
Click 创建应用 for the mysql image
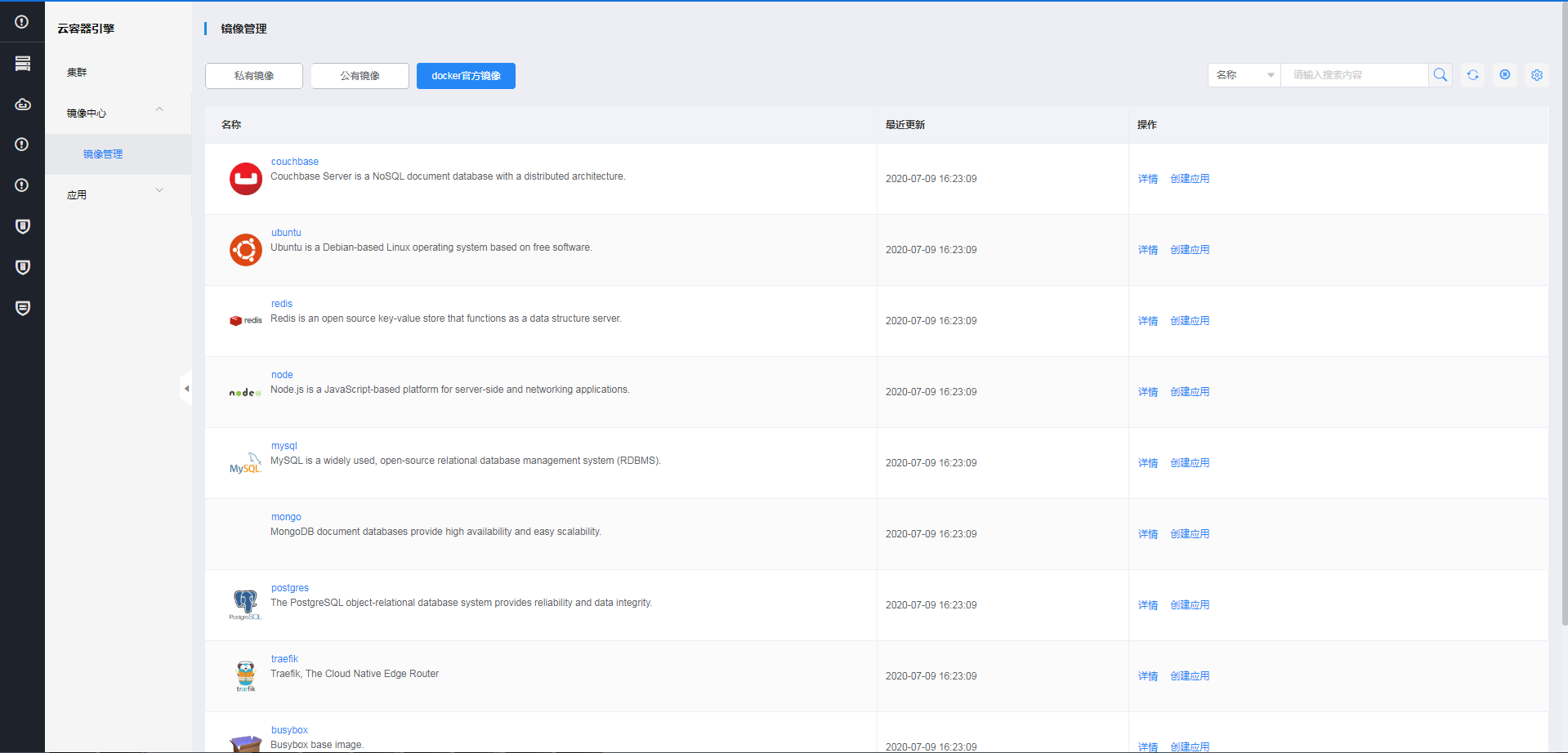1189,463
